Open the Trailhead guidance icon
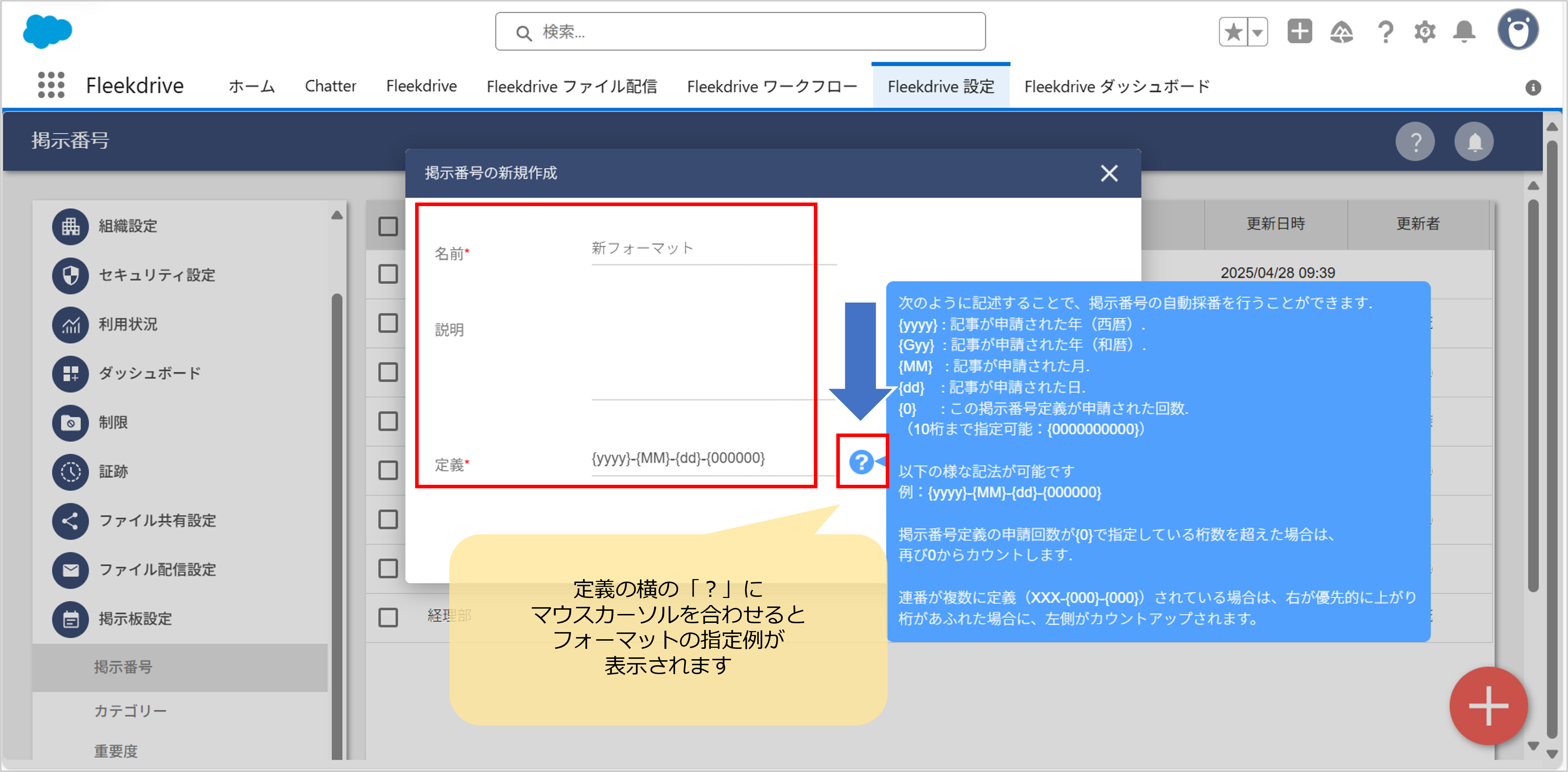 click(1341, 32)
